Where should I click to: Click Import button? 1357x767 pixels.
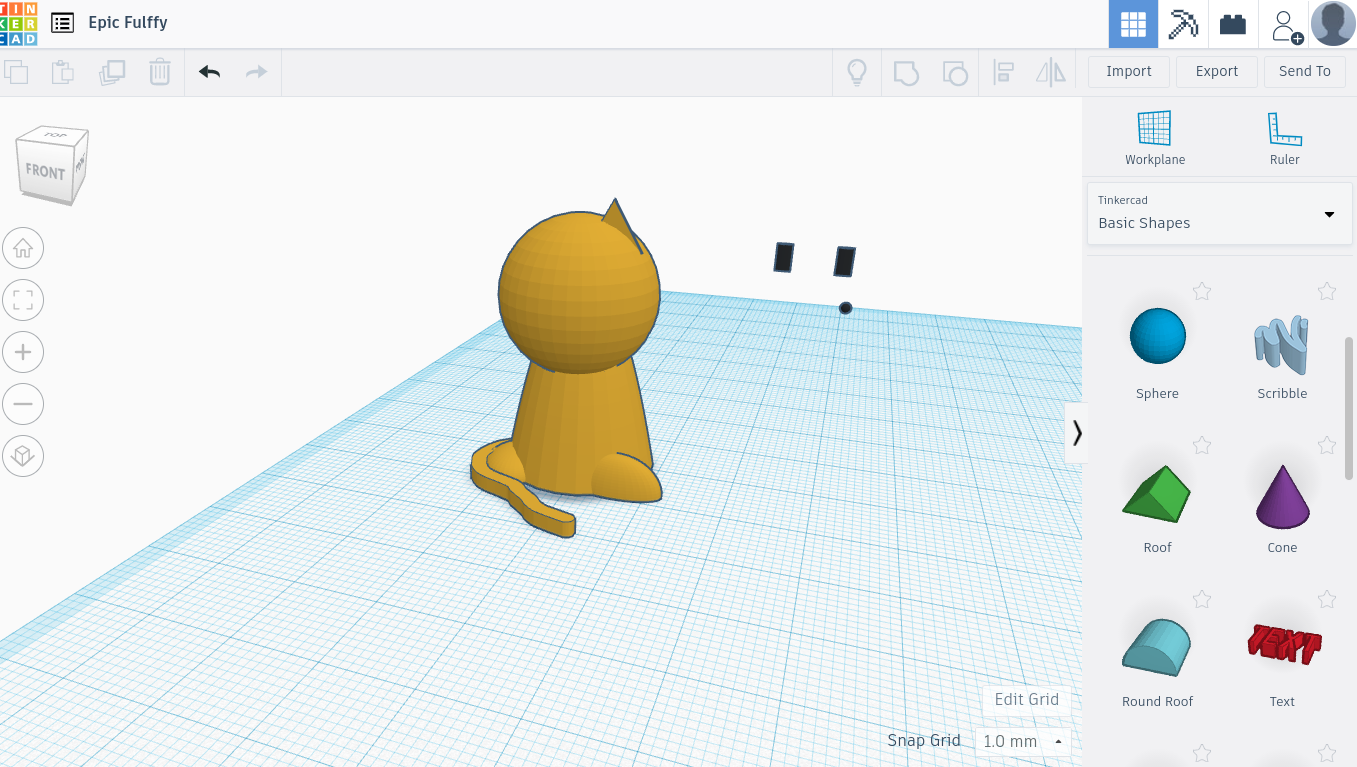pos(1129,71)
